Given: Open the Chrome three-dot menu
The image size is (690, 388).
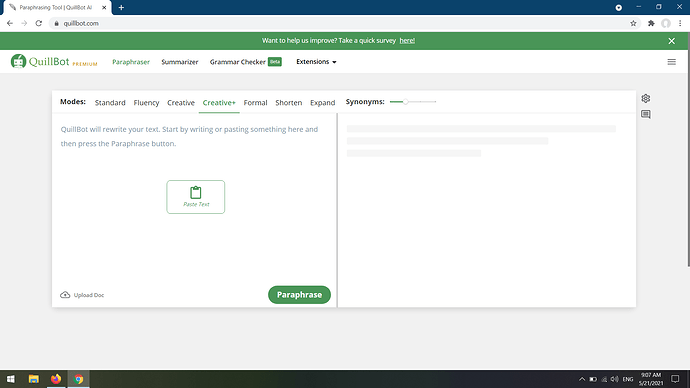Looking at the screenshot, I should pyautogui.click(x=680, y=23).
